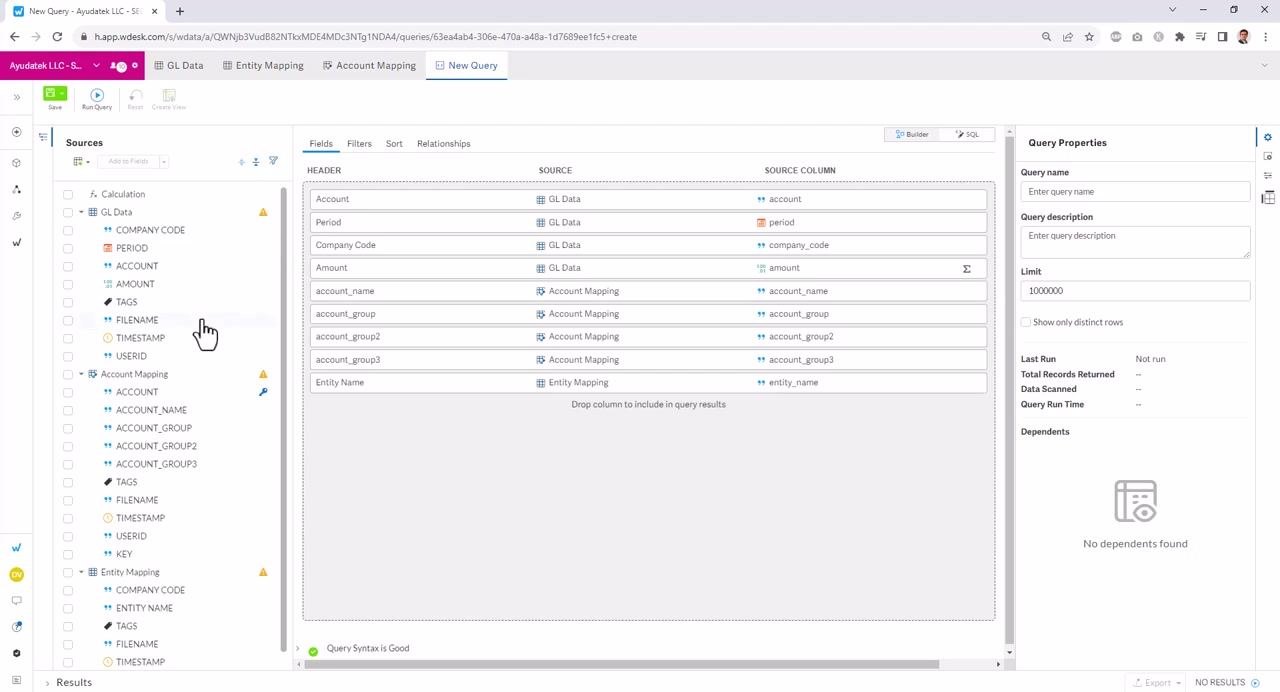Click the Limit input field

1135,291
